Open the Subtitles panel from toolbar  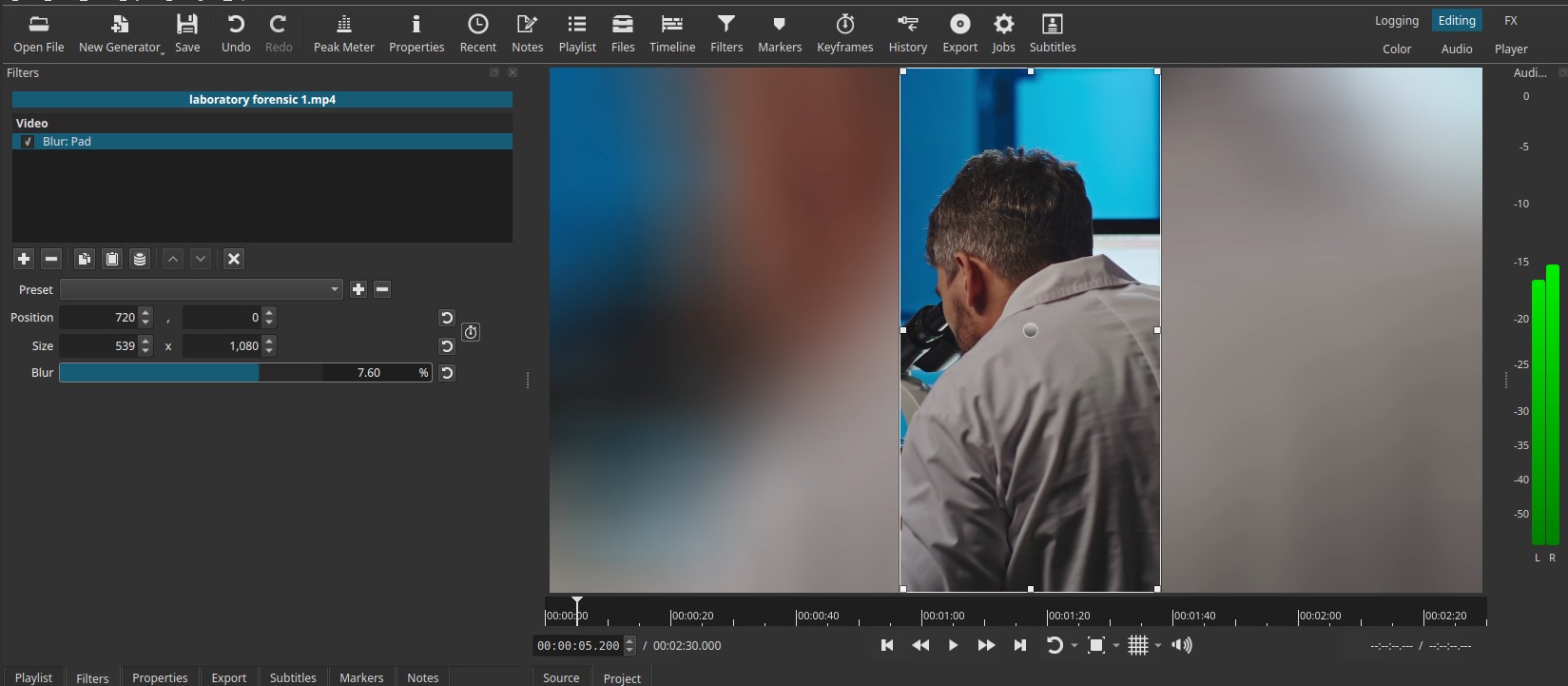coord(1052,33)
